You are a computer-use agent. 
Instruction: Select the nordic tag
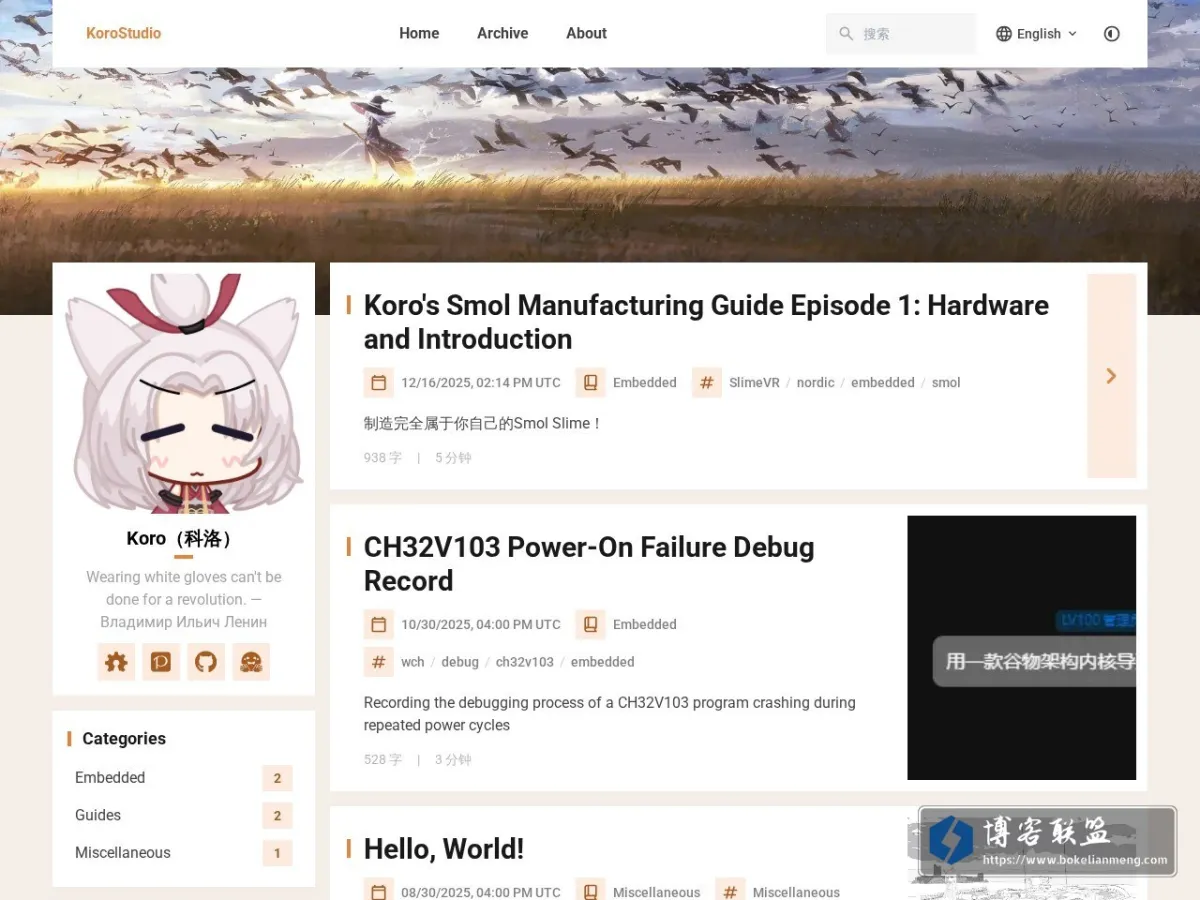(815, 382)
